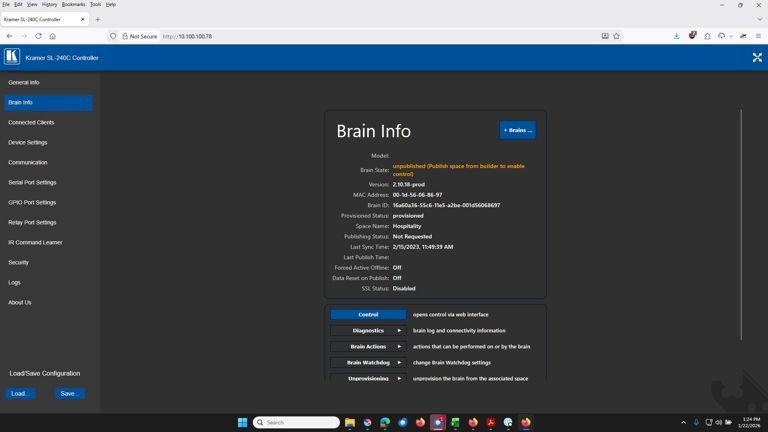Open the browser View menu

tap(32, 4)
